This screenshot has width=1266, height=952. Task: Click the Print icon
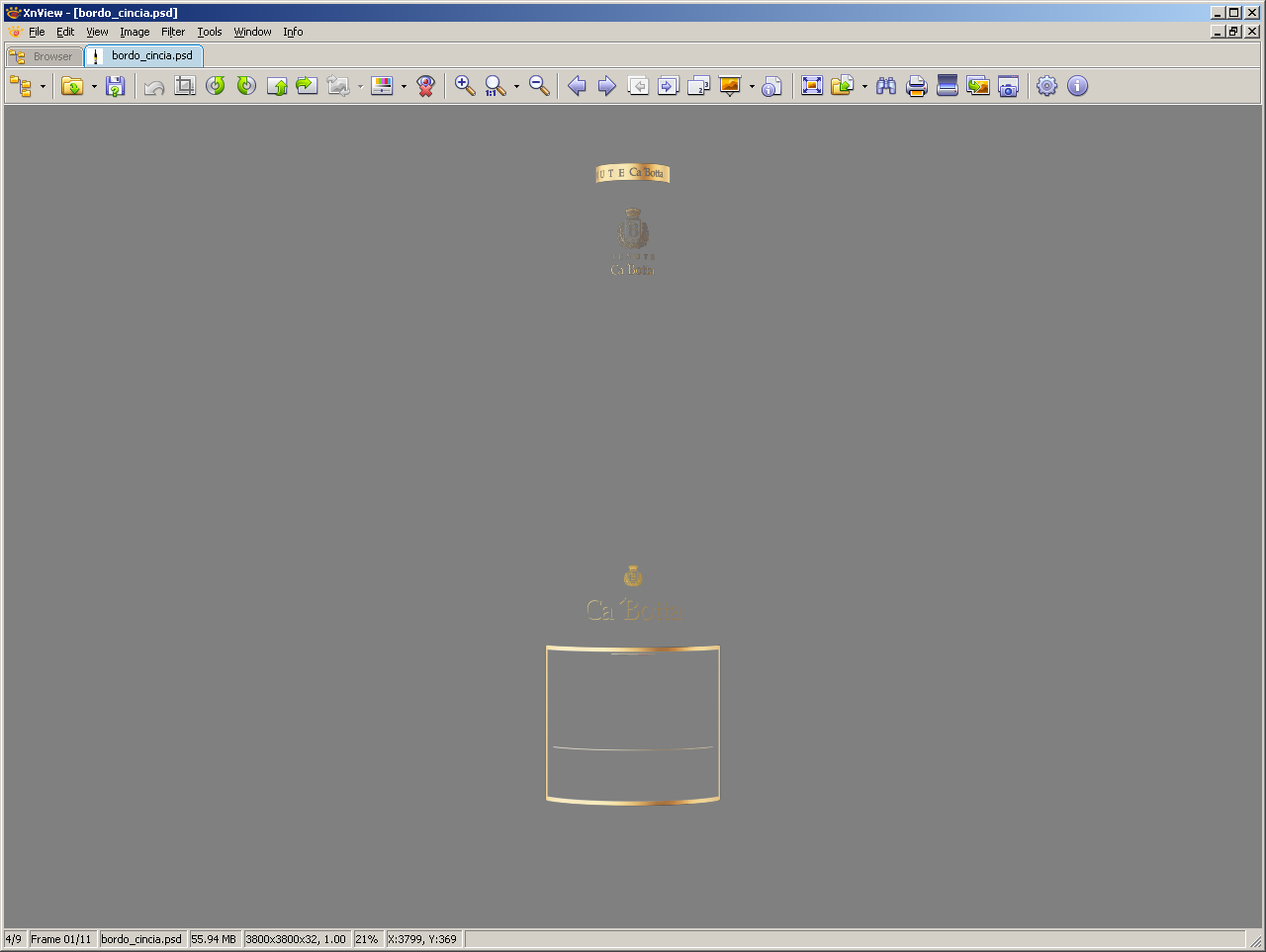(917, 86)
